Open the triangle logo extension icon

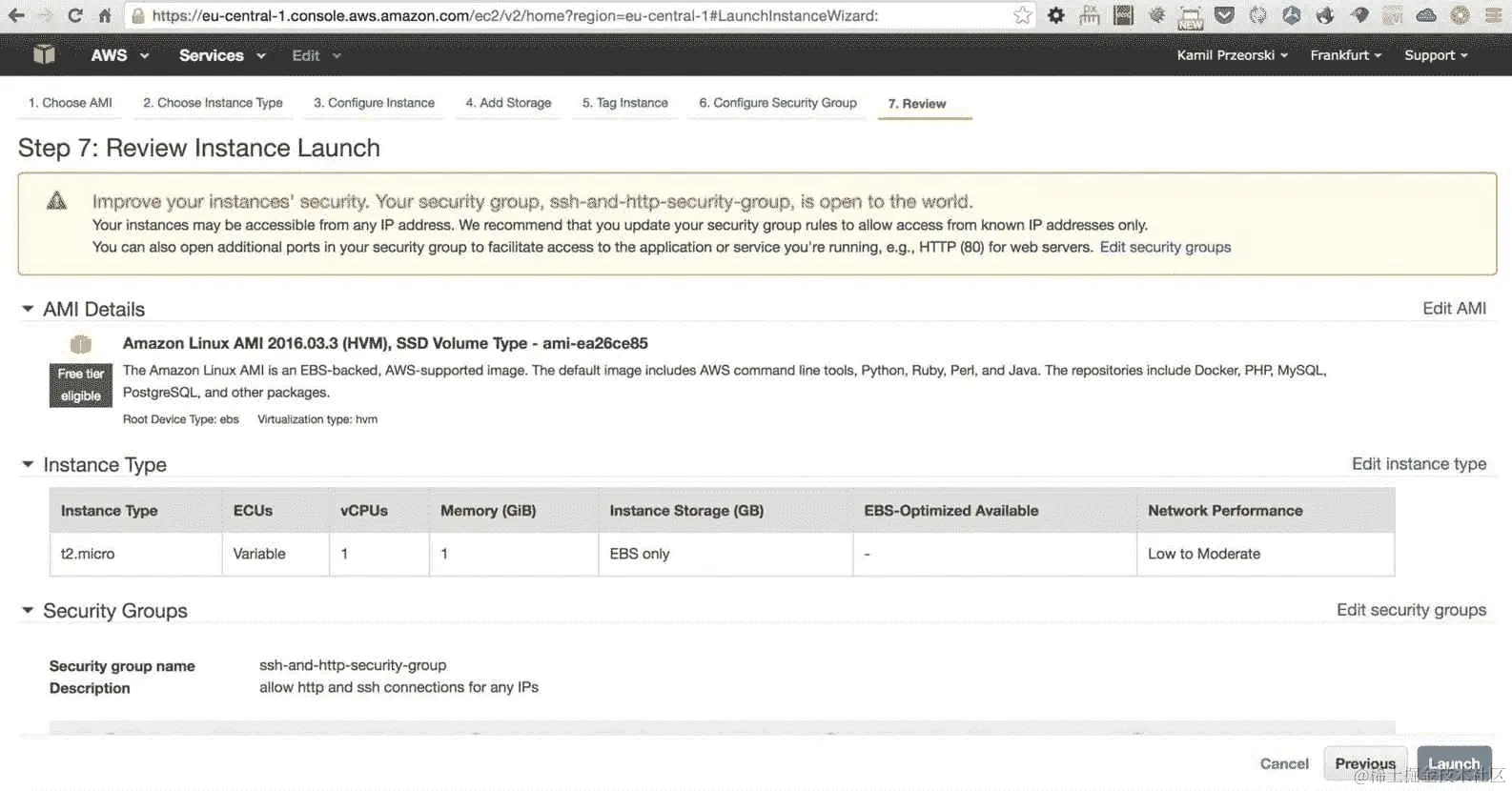coord(1292,15)
